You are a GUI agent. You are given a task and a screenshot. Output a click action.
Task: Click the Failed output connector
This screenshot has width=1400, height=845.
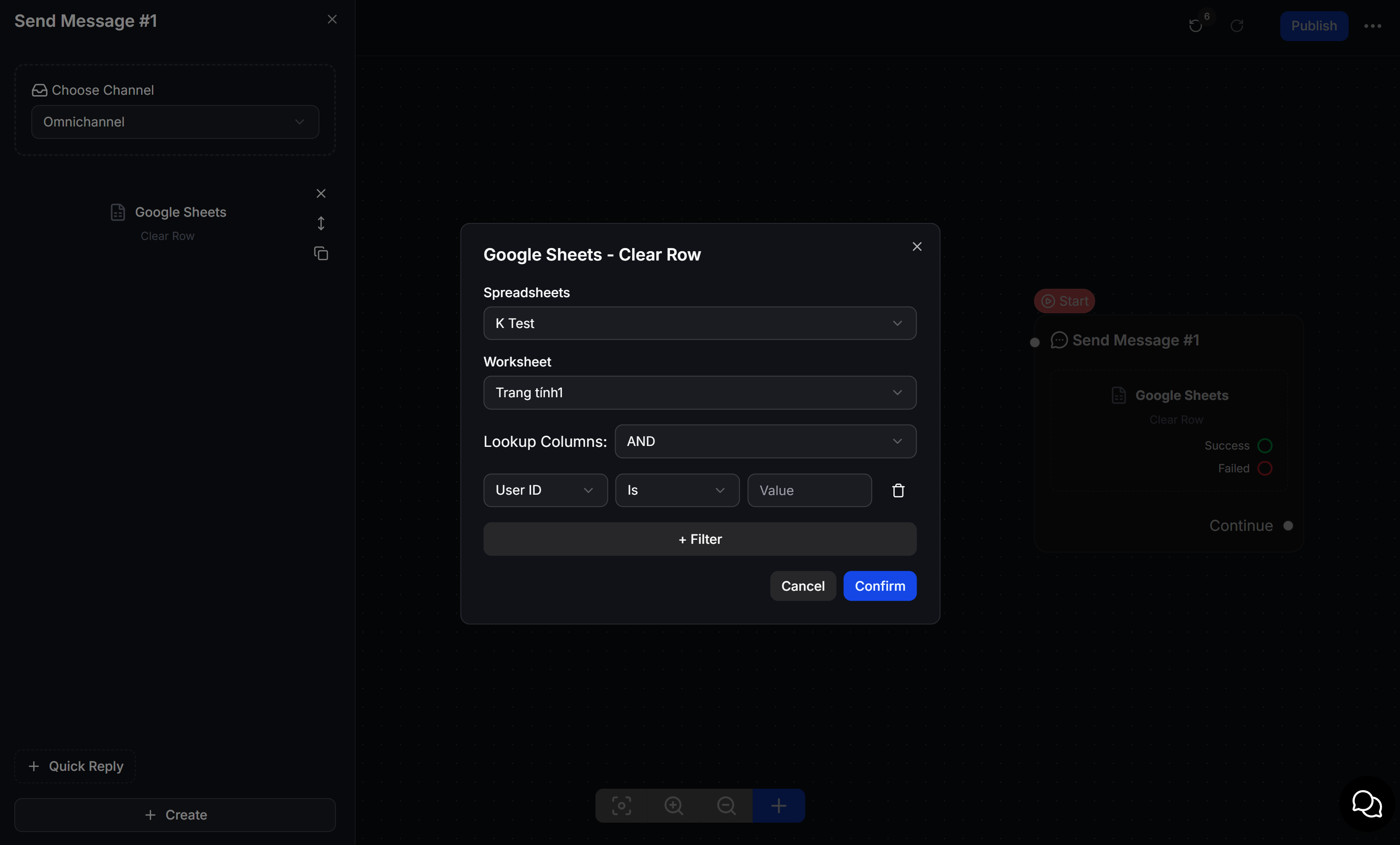coord(1265,468)
